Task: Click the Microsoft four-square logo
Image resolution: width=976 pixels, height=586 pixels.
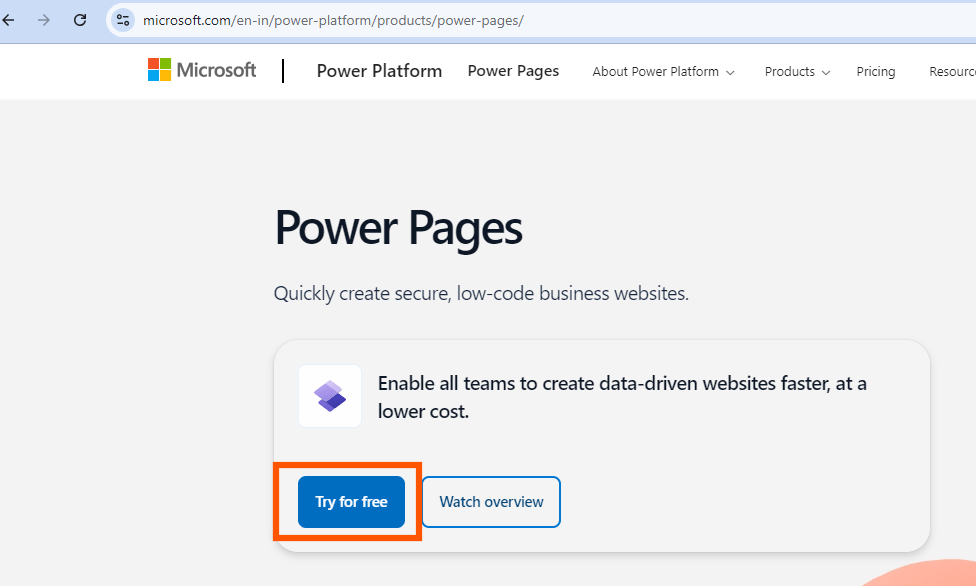Action: tap(159, 70)
